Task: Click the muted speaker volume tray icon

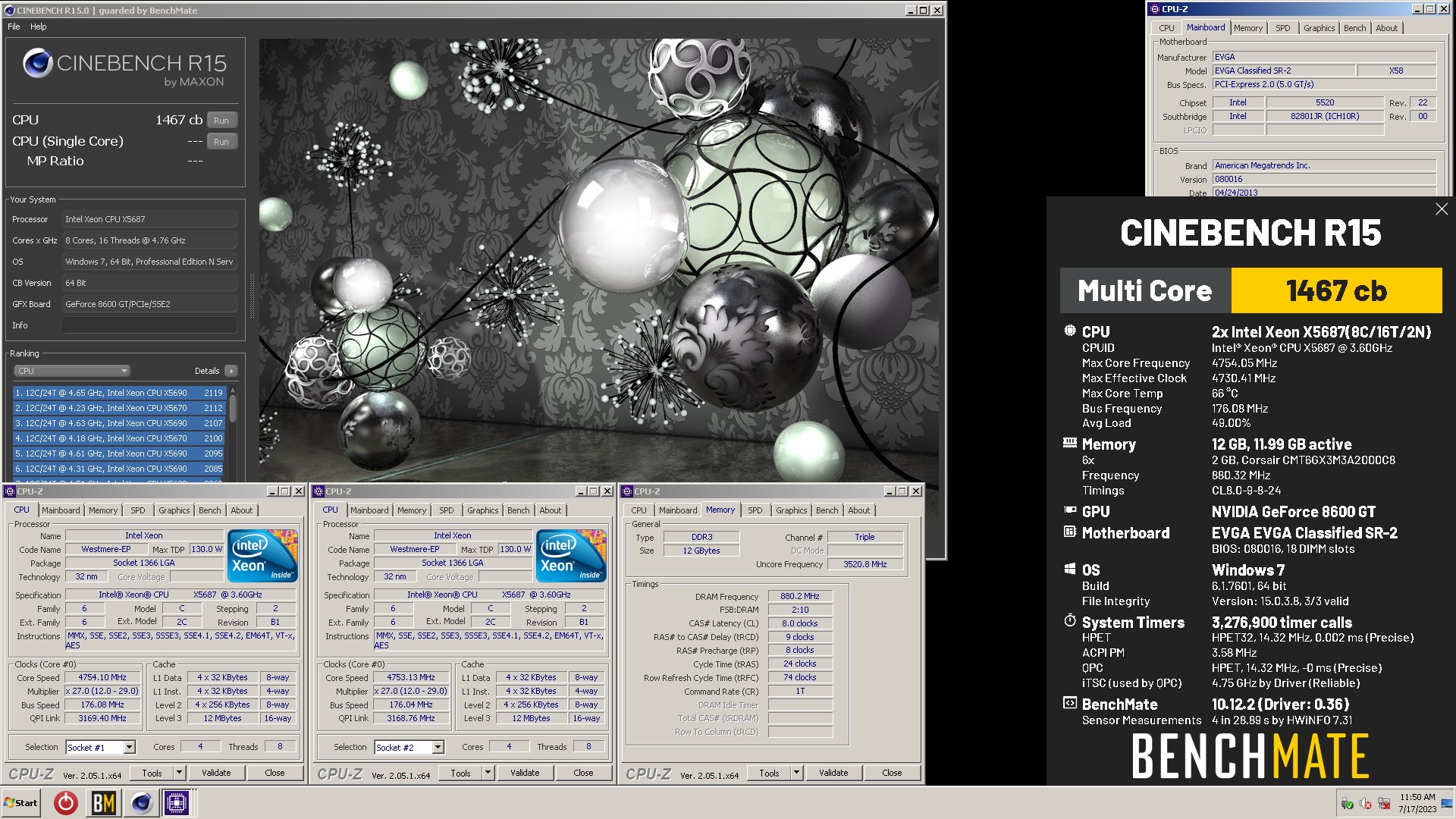Action: click(1366, 804)
